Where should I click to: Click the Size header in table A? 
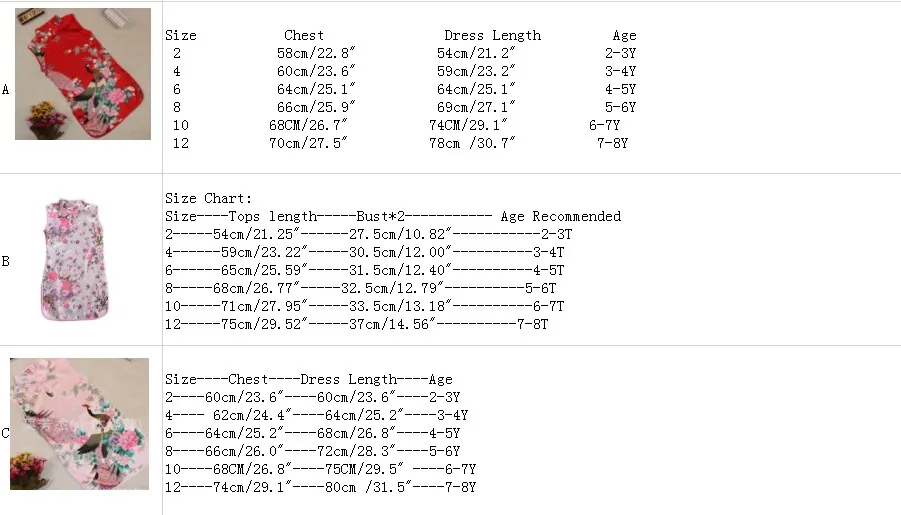pyautogui.click(x=180, y=36)
